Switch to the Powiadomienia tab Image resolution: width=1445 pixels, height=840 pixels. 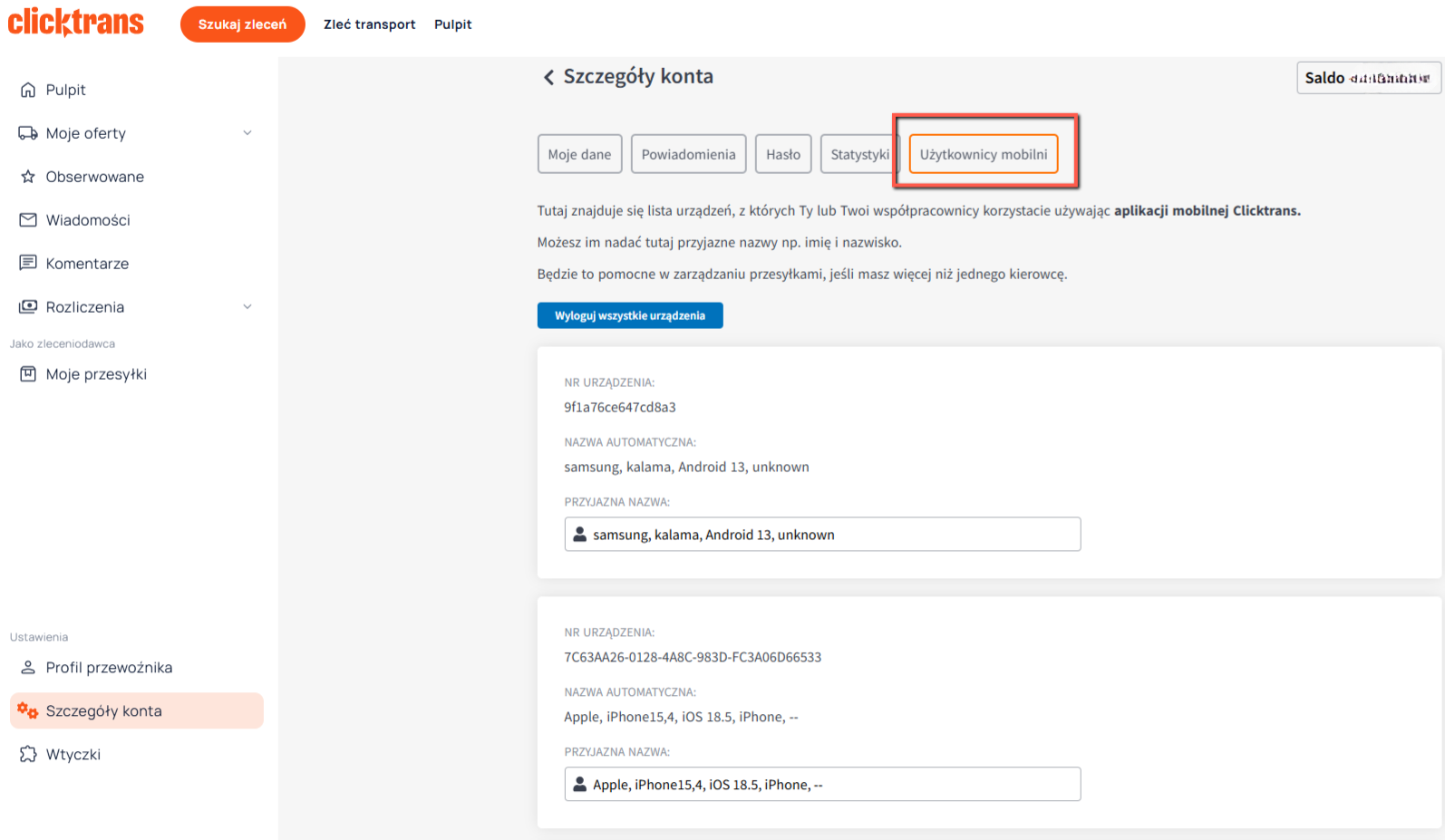pos(688,154)
